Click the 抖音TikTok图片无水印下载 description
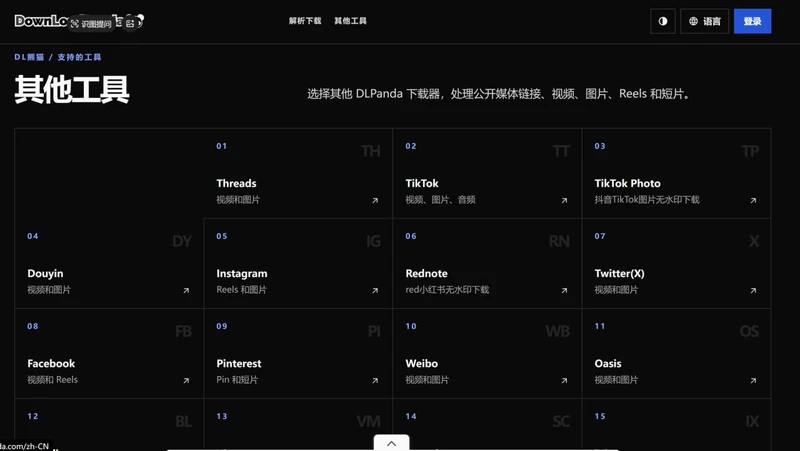 click(x=647, y=199)
